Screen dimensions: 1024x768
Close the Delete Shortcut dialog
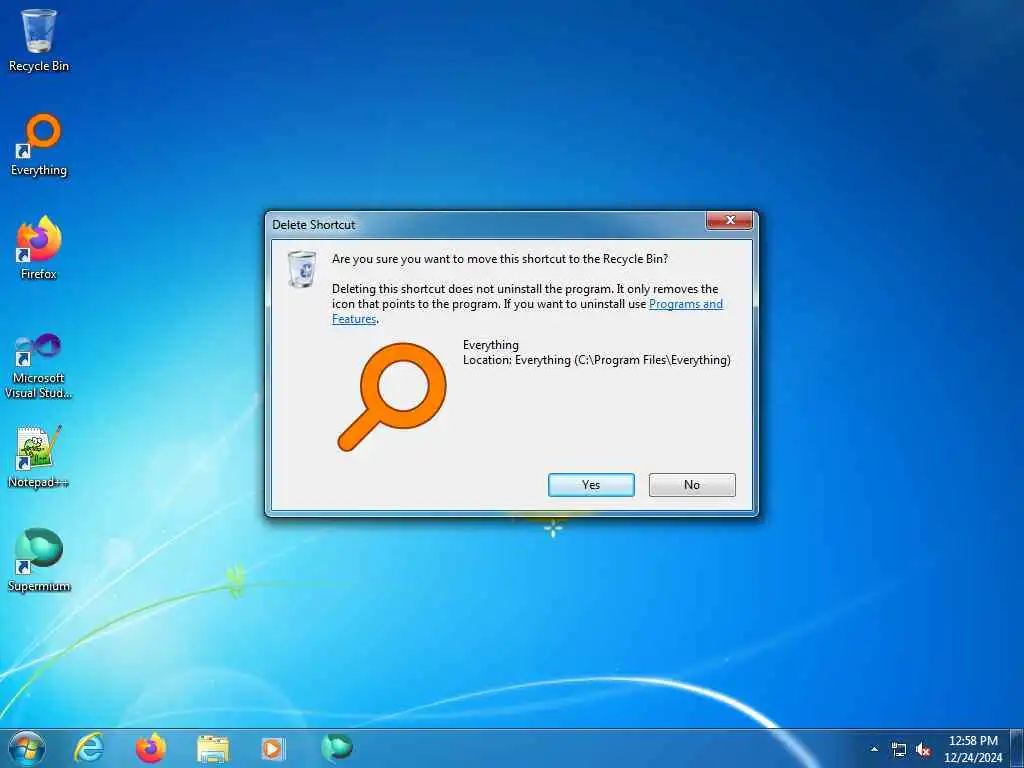point(730,220)
